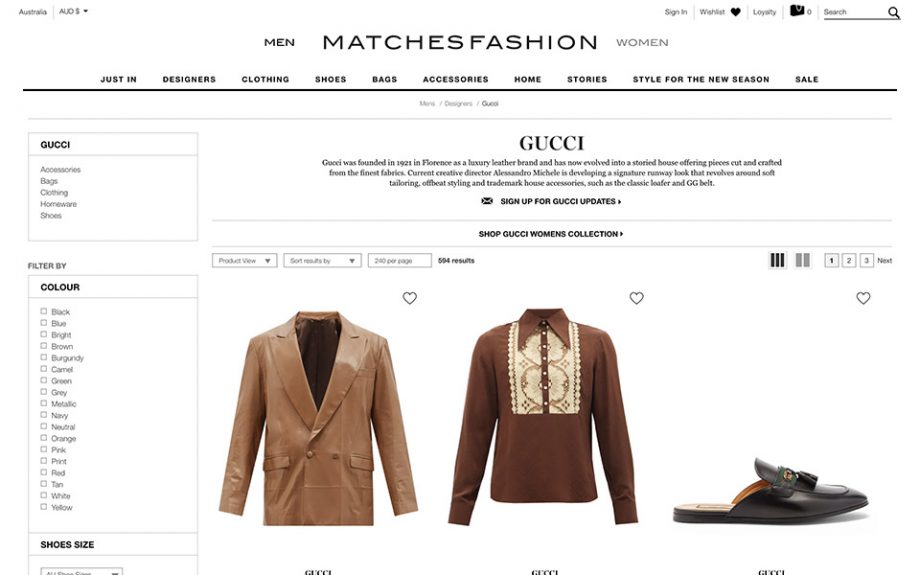Click Shop Gucci Womens Collection link
This screenshot has width=920, height=575.
coord(551,234)
